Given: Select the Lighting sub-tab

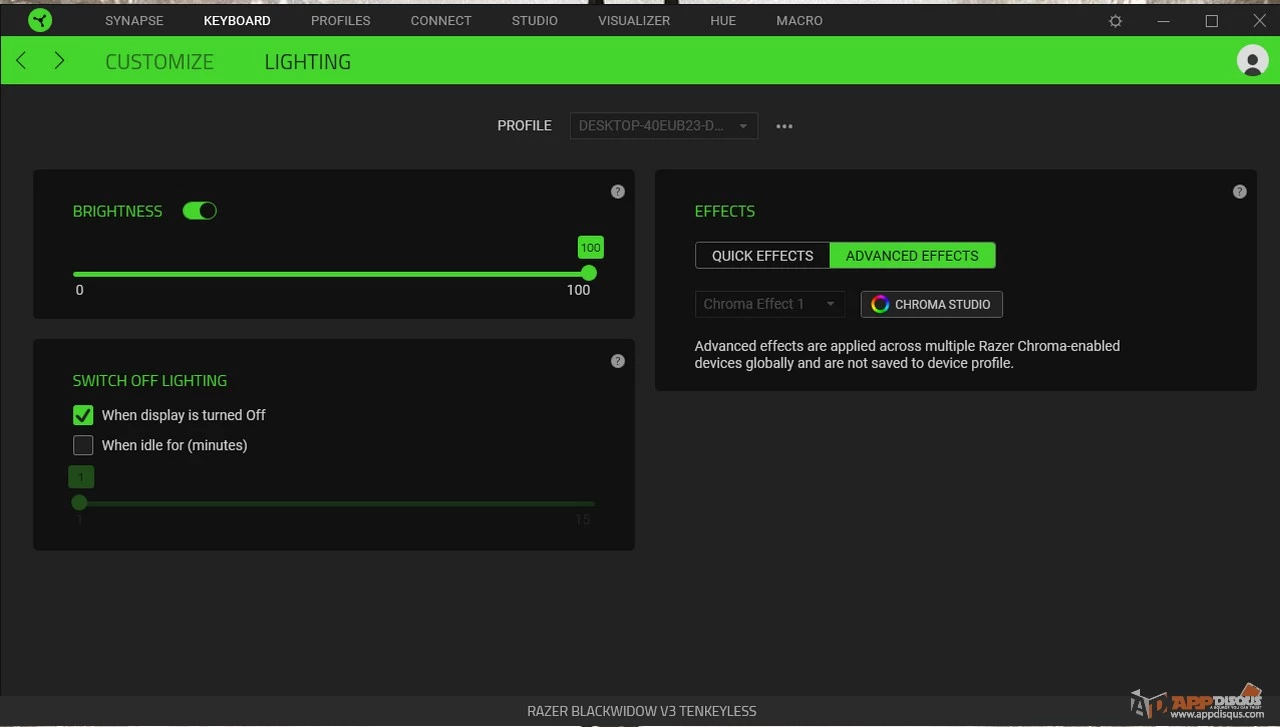Looking at the screenshot, I should [x=308, y=62].
